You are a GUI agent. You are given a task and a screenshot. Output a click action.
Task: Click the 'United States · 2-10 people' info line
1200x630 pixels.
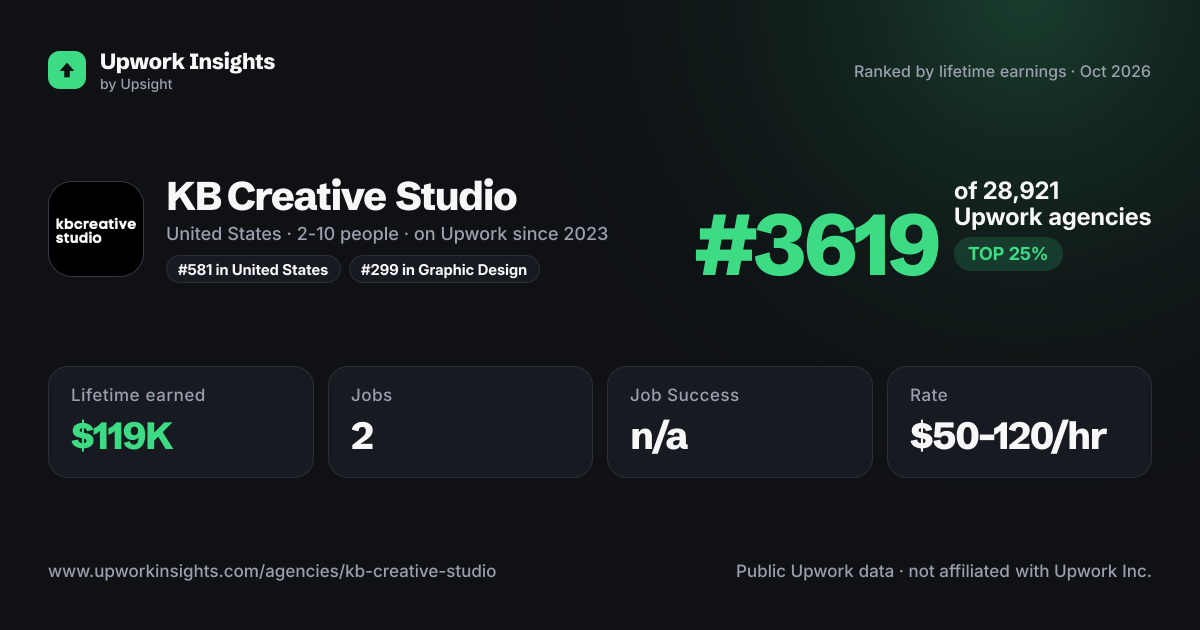(x=387, y=234)
